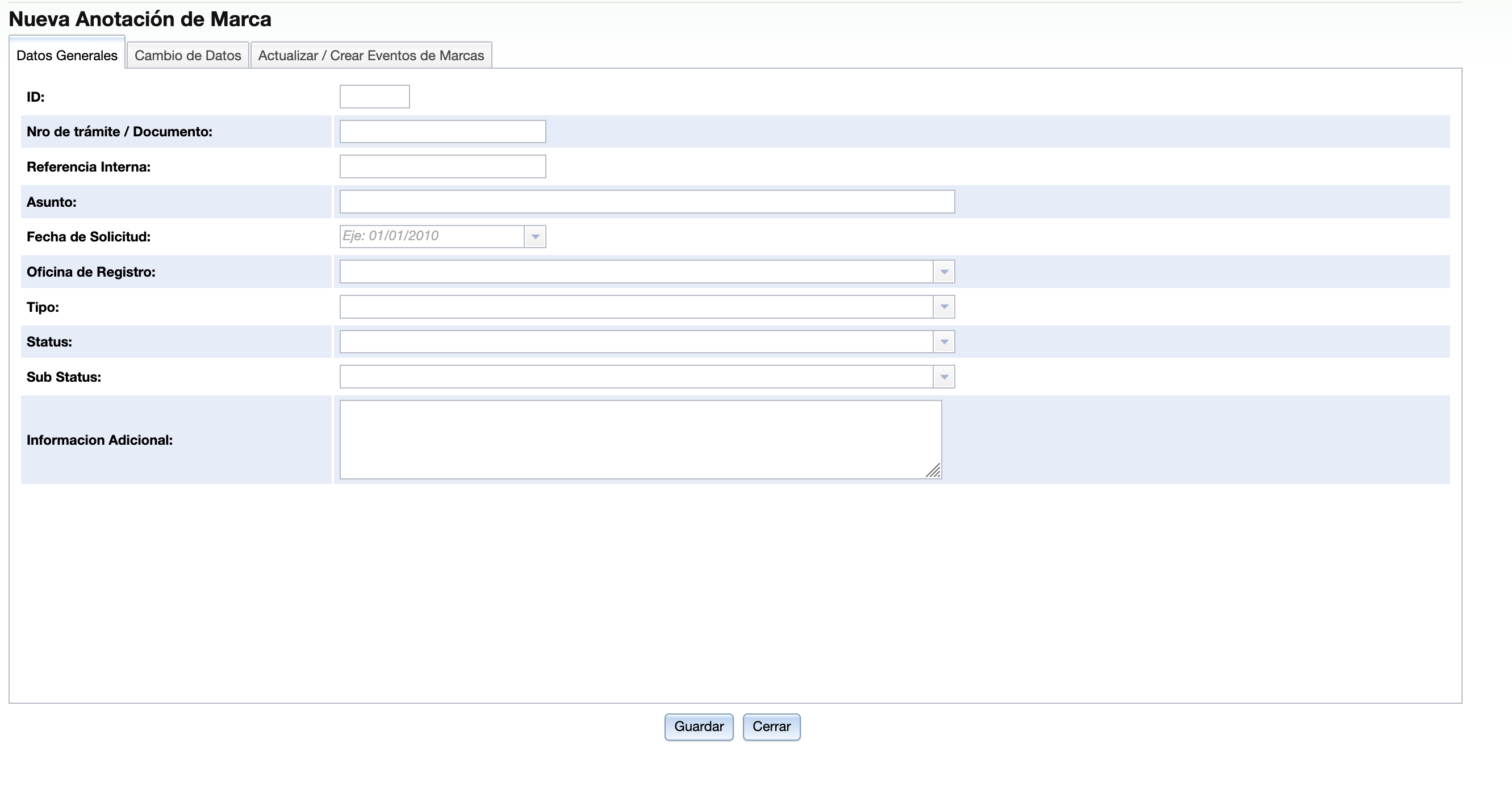Switch to the Cambio de Datos tab
The height and width of the screenshot is (785, 1512).
click(188, 55)
